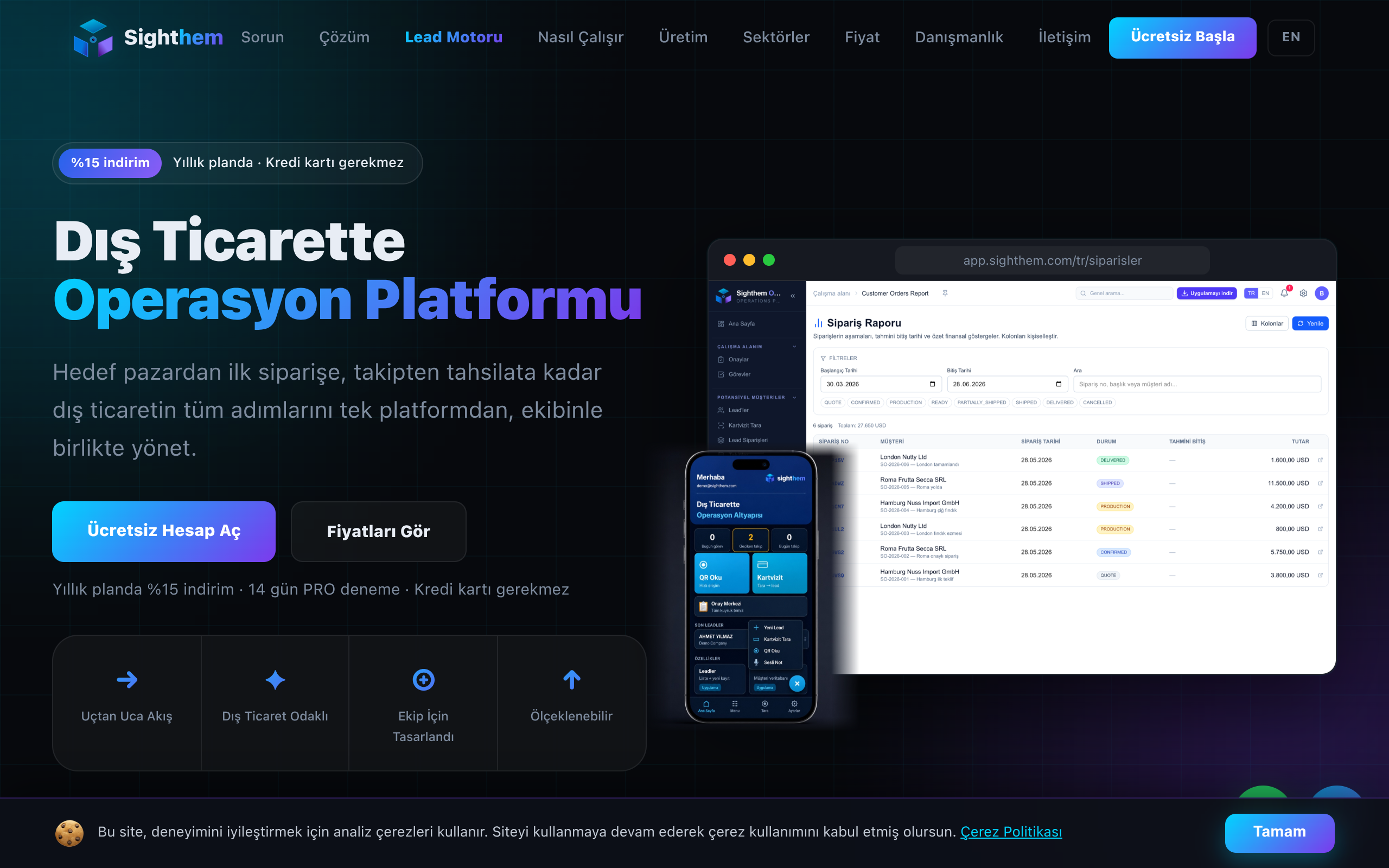Open the Kolonlar column chooser
Screen dimensions: 1389x868
1267,324
